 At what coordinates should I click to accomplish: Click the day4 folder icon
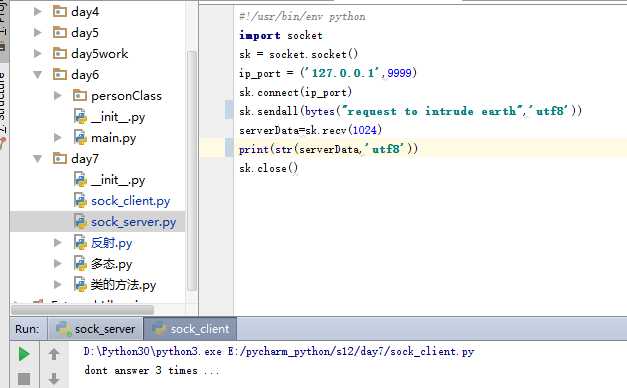pyautogui.click(x=60, y=12)
